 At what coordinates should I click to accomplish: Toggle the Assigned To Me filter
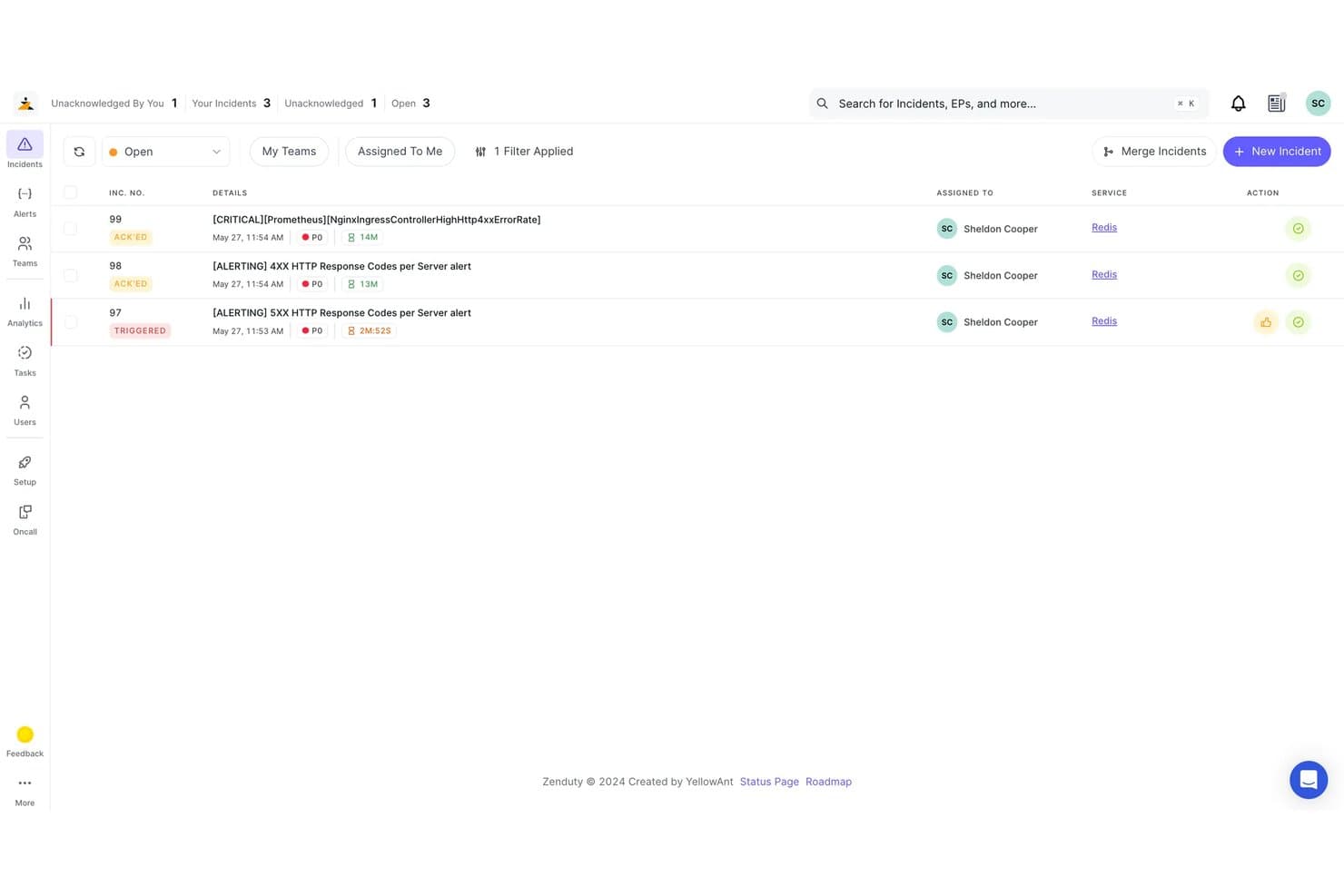(400, 152)
